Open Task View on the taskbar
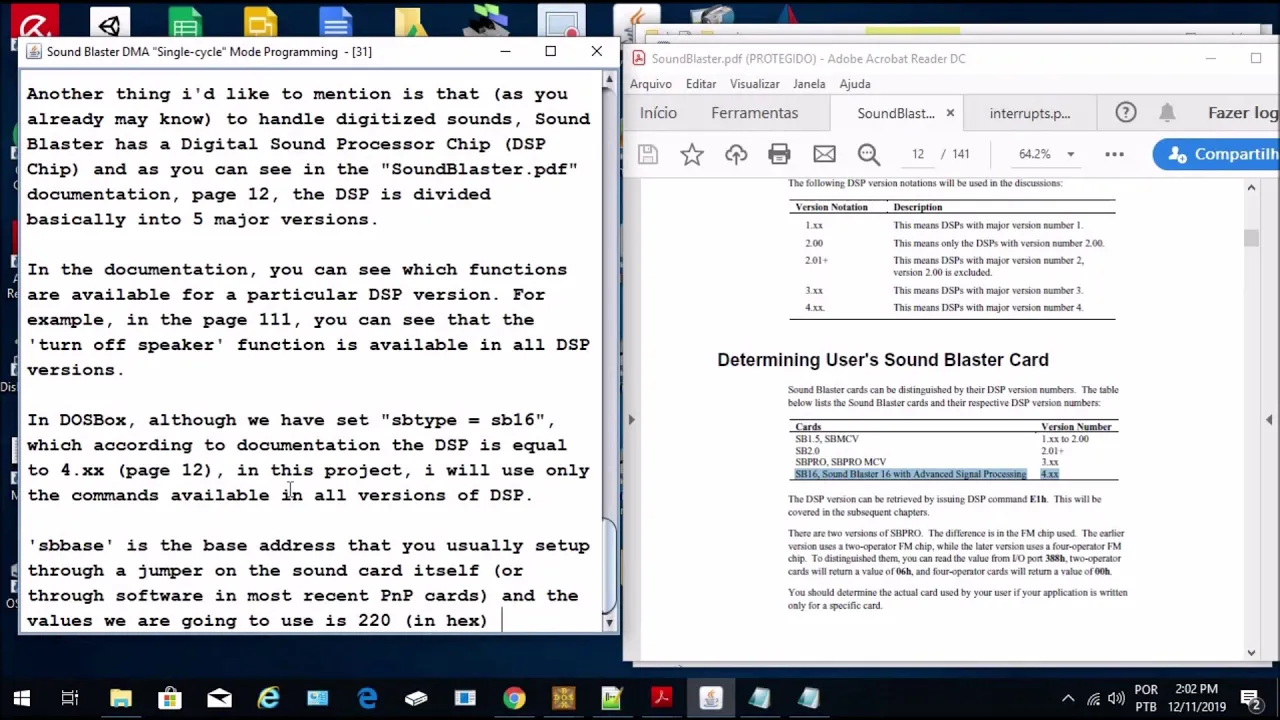1280x720 pixels. 70,698
